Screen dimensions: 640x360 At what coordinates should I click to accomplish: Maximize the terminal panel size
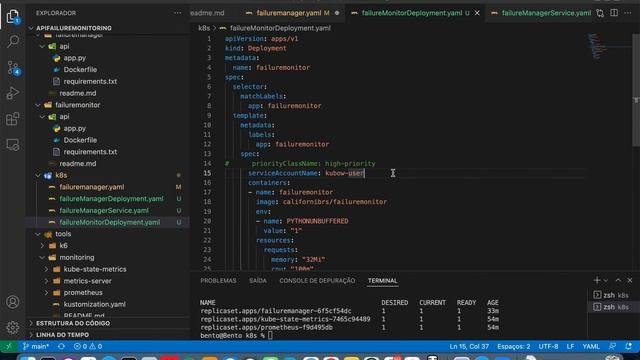tap(618, 280)
